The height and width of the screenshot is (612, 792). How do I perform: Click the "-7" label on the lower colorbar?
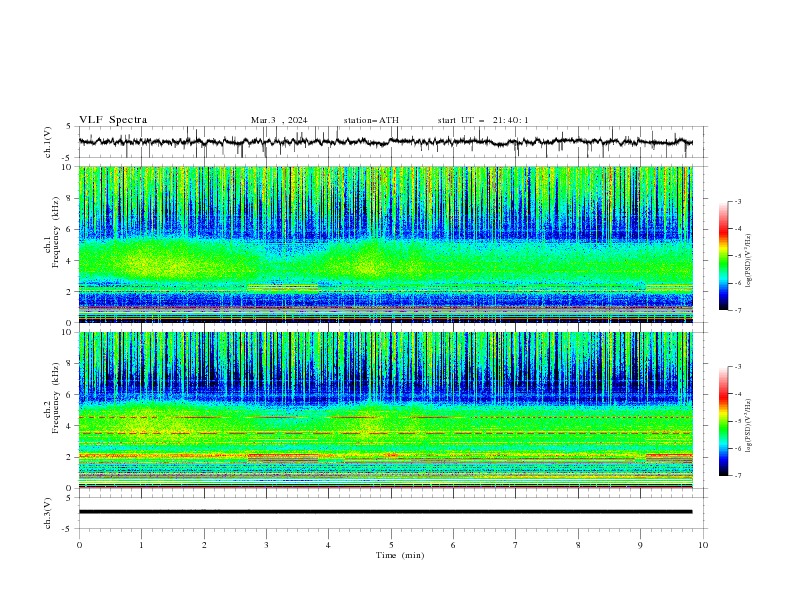(x=738, y=476)
